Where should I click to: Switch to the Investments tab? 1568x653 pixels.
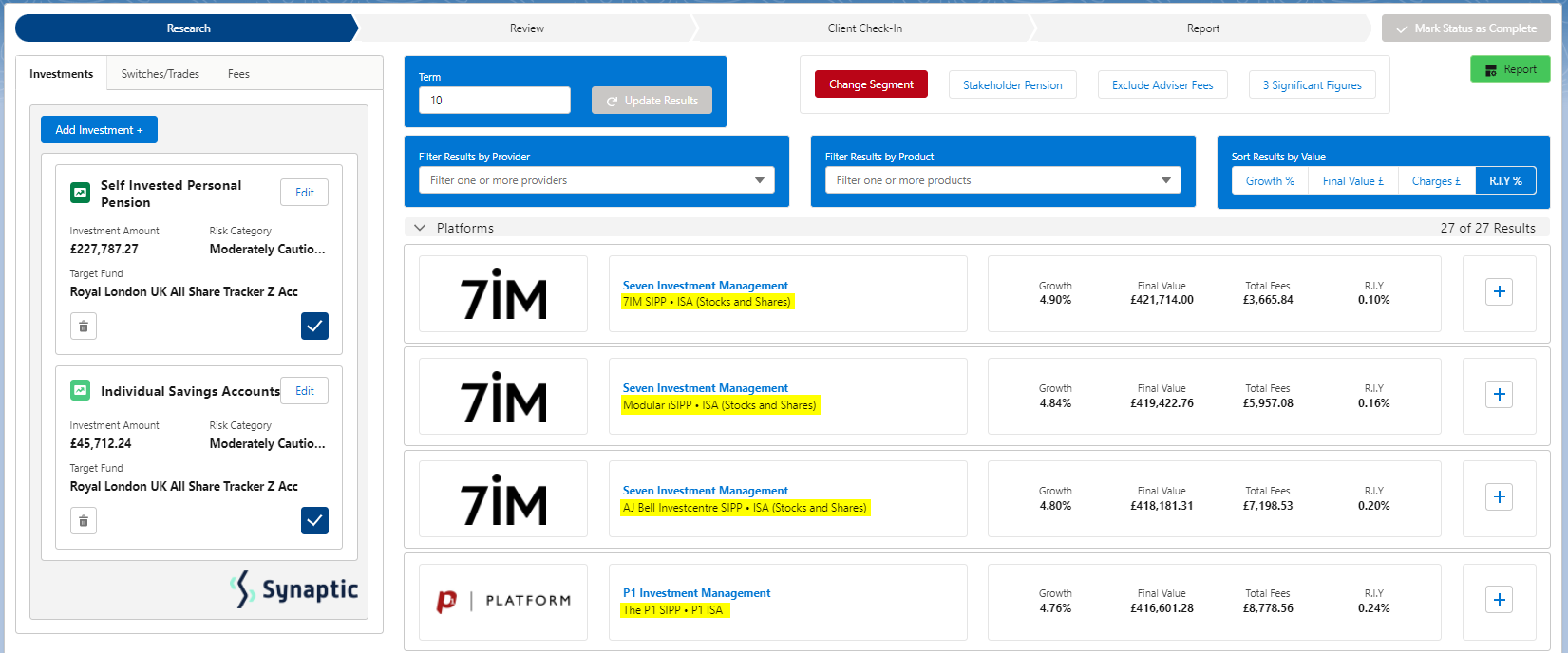tap(61, 74)
